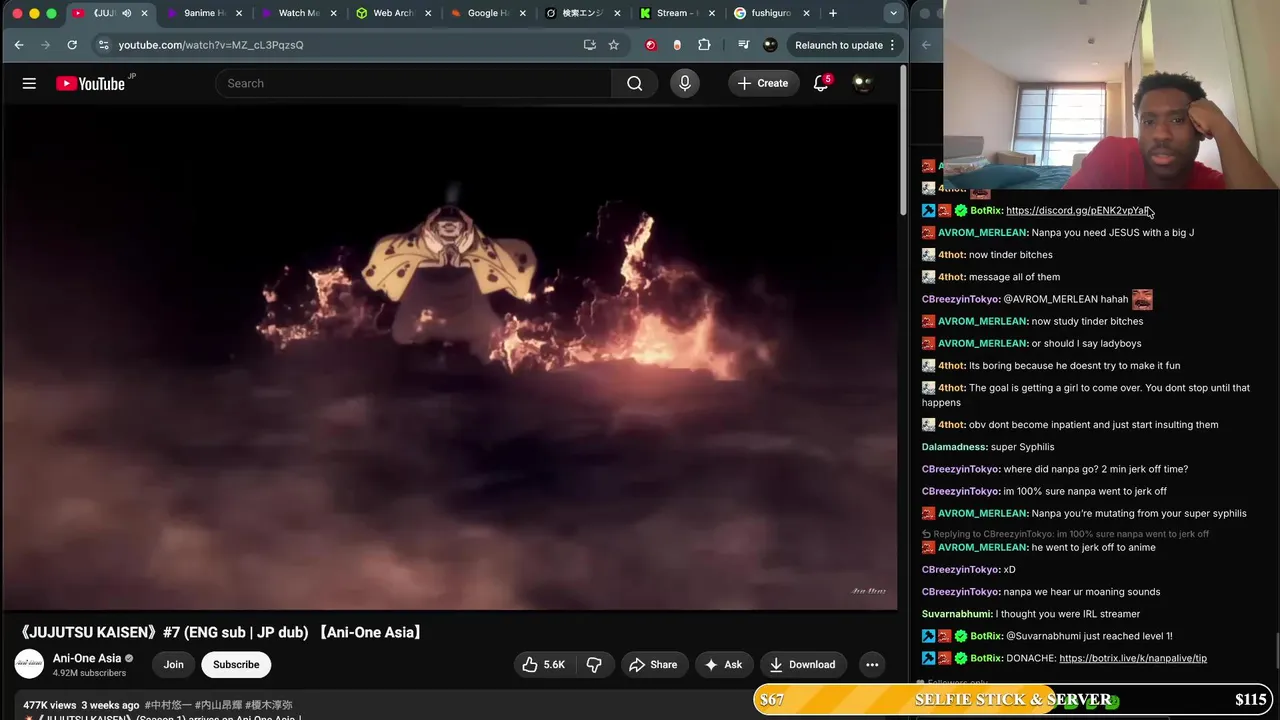Screen dimensions: 1280x720
Task: Click the install/cast screen icon in address bar
Action: click(590, 45)
